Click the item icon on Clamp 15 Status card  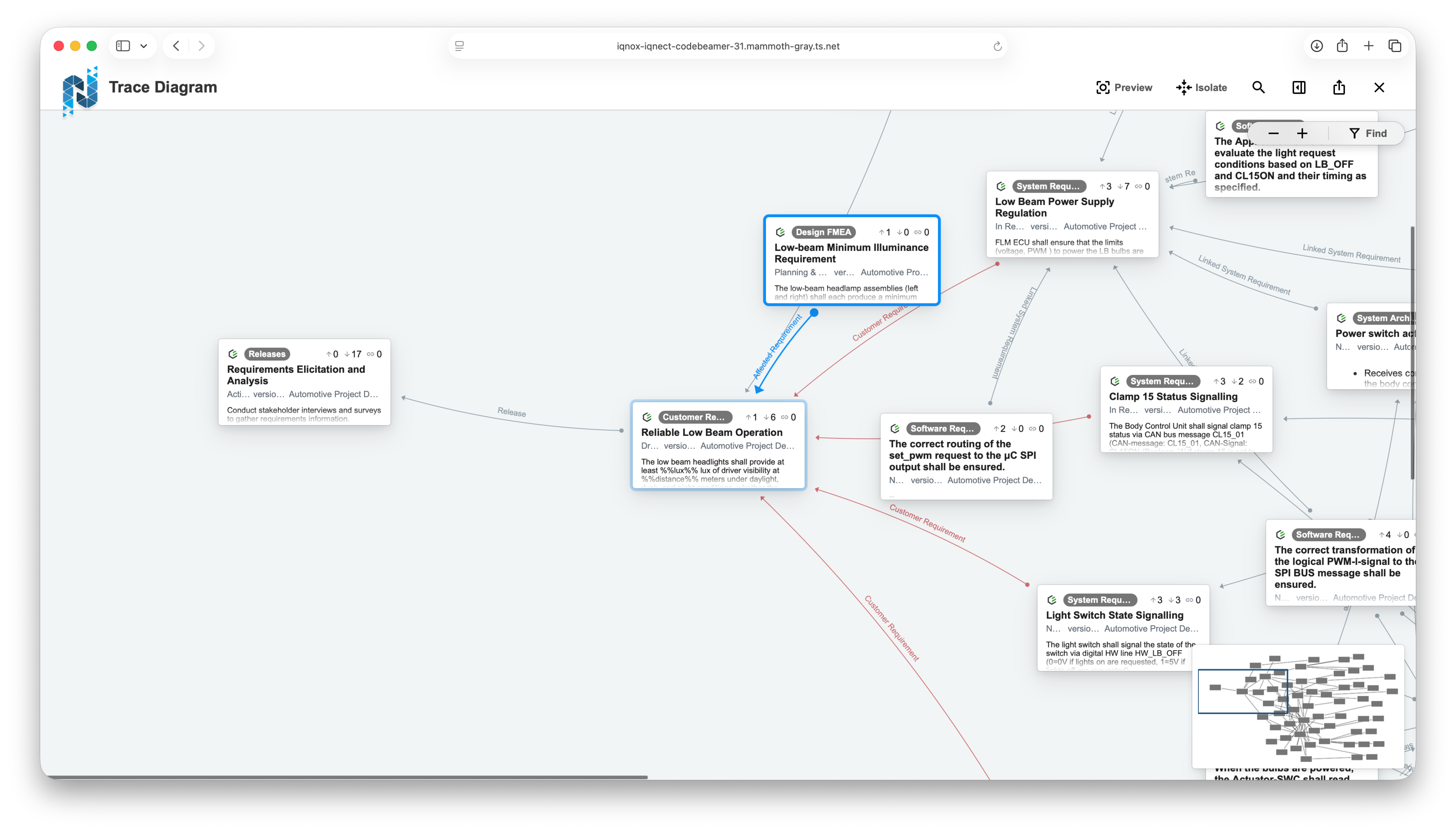click(1114, 382)
